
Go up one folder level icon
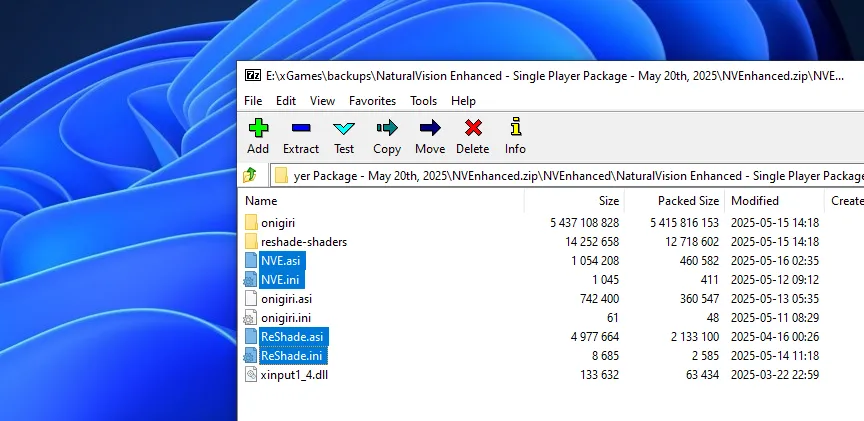[251, 176]
